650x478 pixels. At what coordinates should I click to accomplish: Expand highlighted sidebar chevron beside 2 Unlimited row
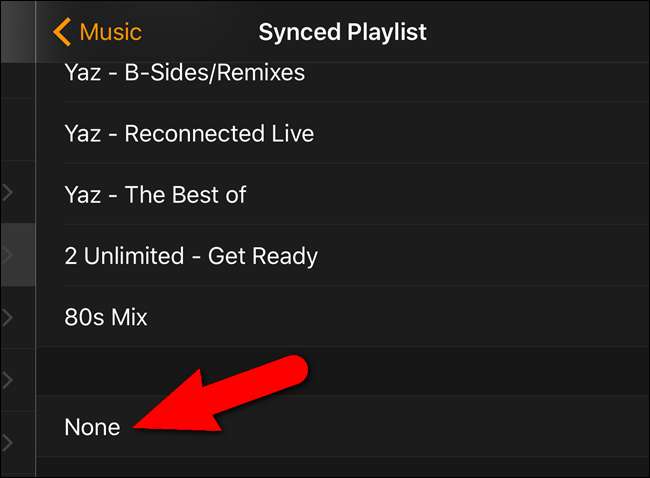7,255
